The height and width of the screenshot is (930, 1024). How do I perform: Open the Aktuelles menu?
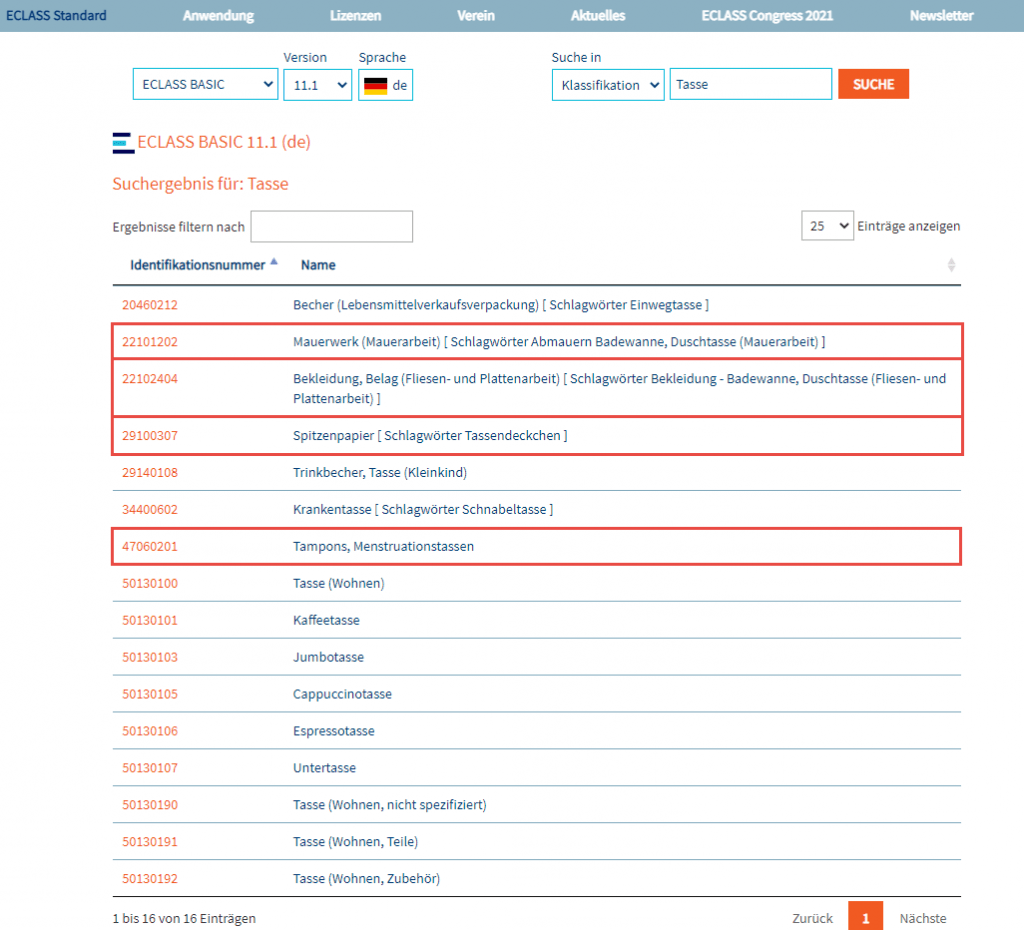click(598, 16)
